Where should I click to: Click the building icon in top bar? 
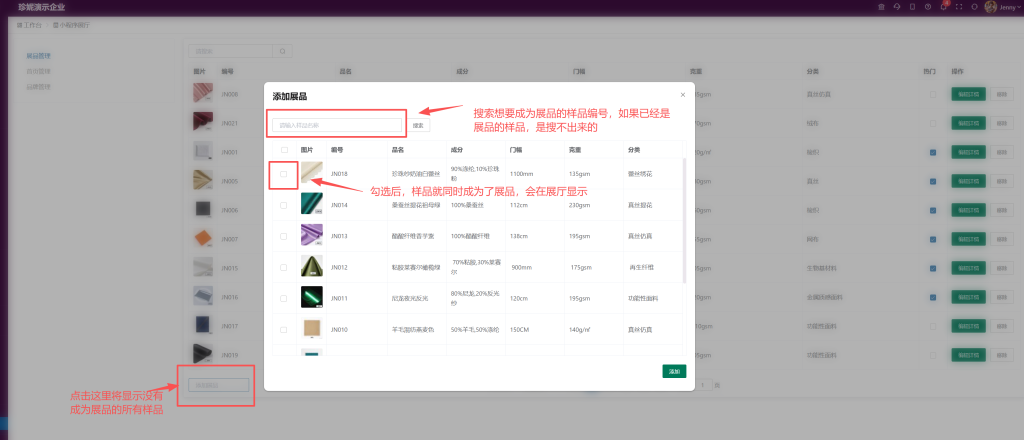881,7
